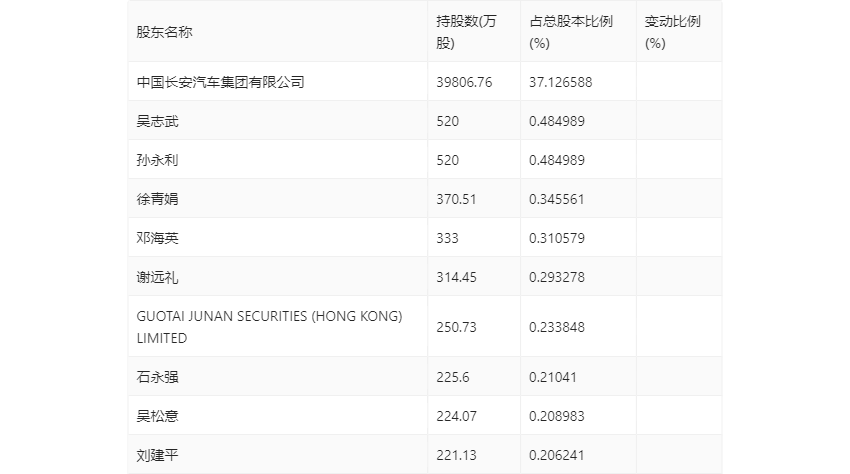The image size is (850, 474).
Task: Click the 持股数(万股) column header
Action: tap(466, 32)
